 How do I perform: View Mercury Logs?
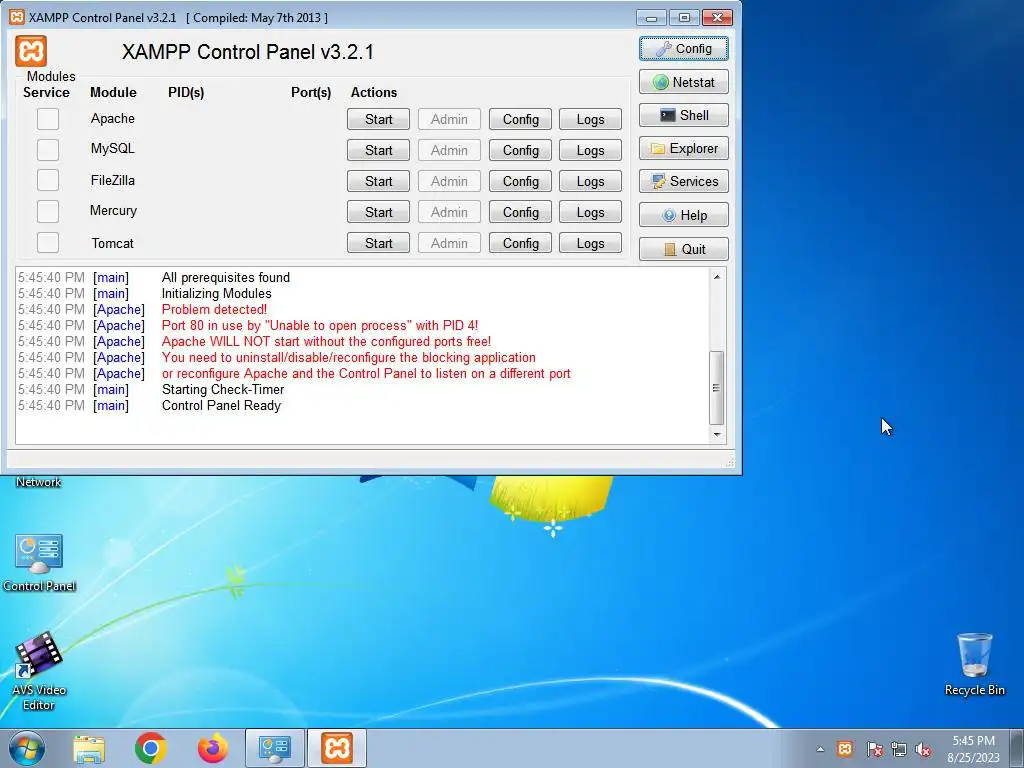(x=590, y=212)
